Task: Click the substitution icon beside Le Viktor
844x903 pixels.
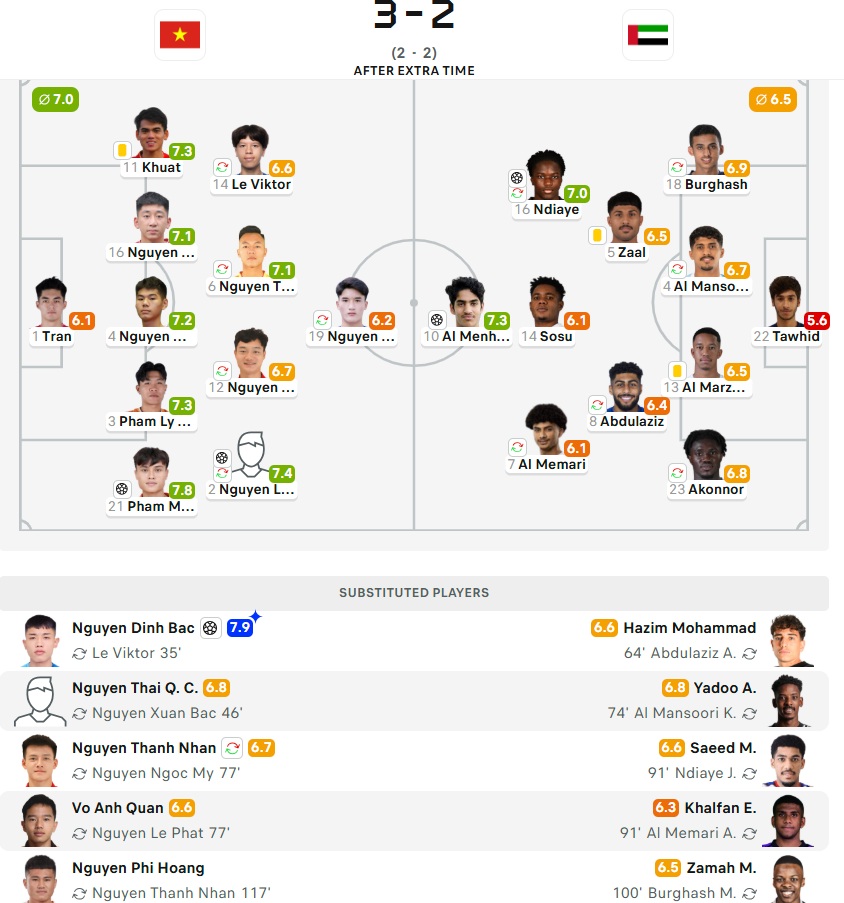Action: (222, 167)
